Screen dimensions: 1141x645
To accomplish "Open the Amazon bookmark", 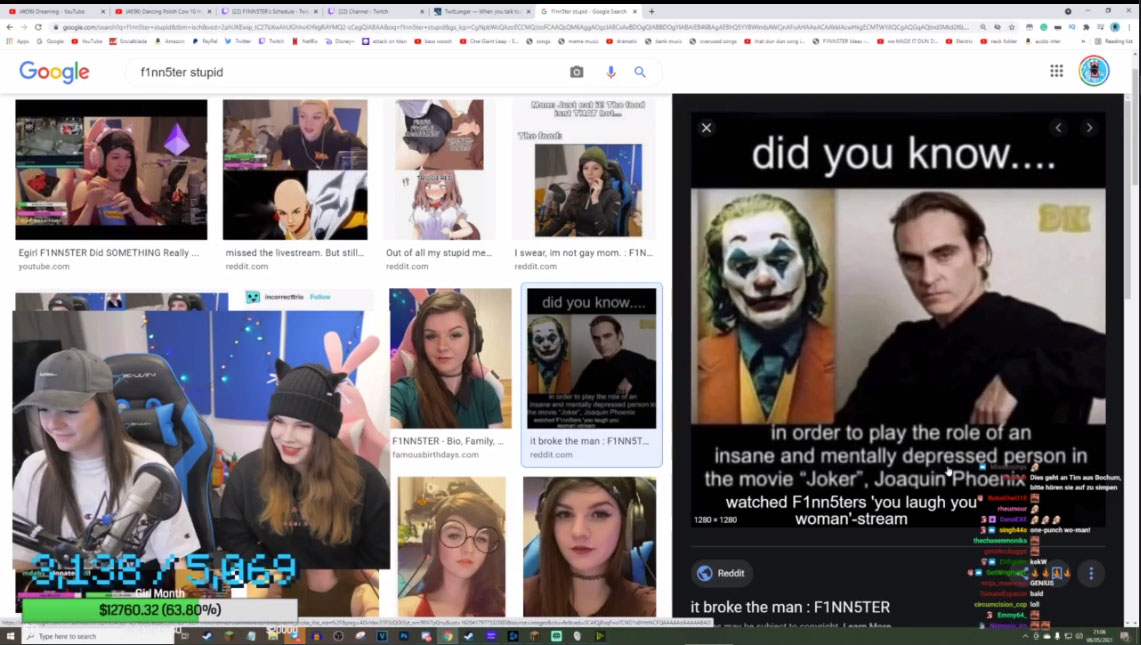I will pyautogui.click(x=170, y=41).
